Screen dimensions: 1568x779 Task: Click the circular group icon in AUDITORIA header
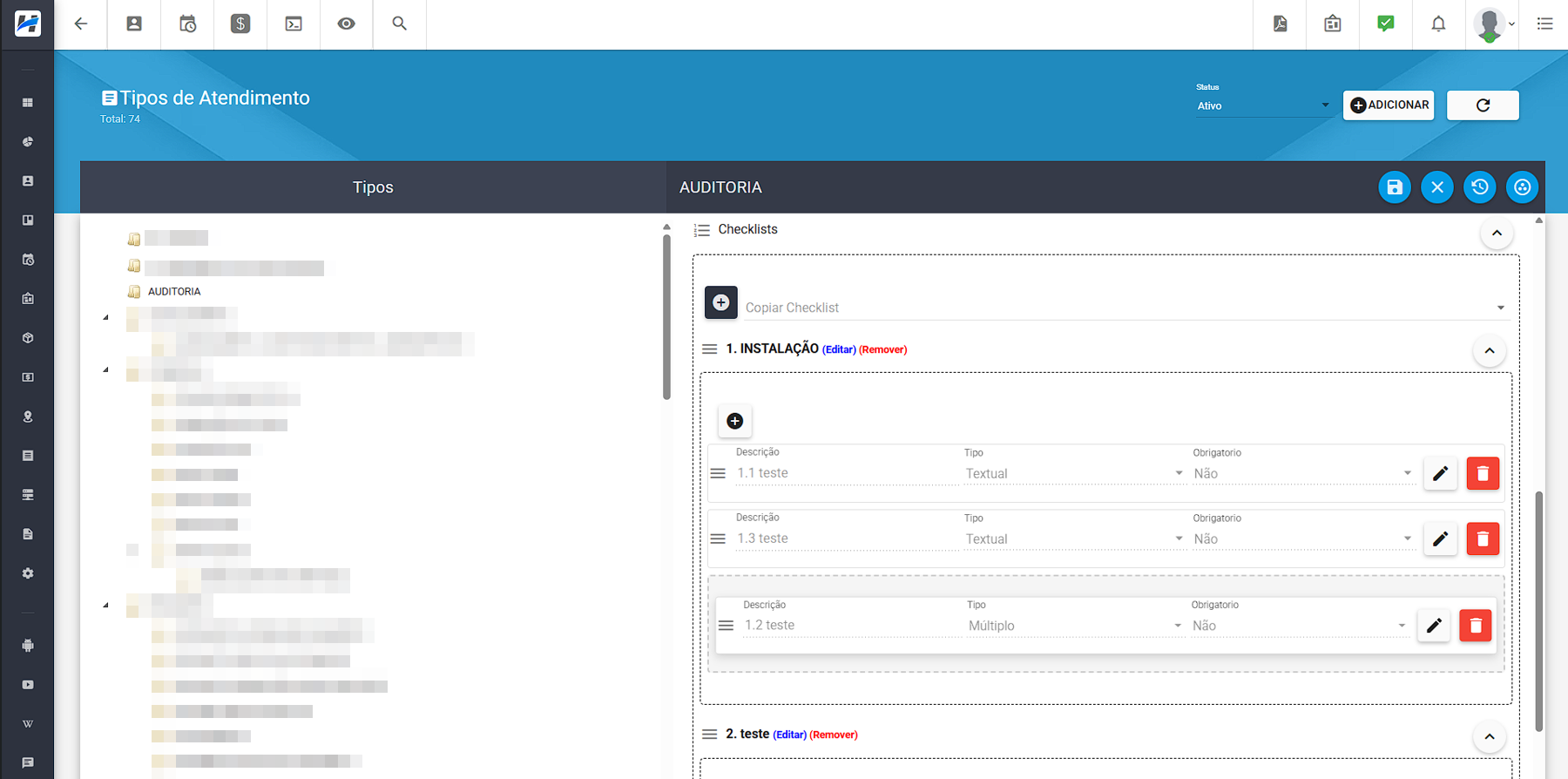pyautogui.click(x=1523, y=187)
